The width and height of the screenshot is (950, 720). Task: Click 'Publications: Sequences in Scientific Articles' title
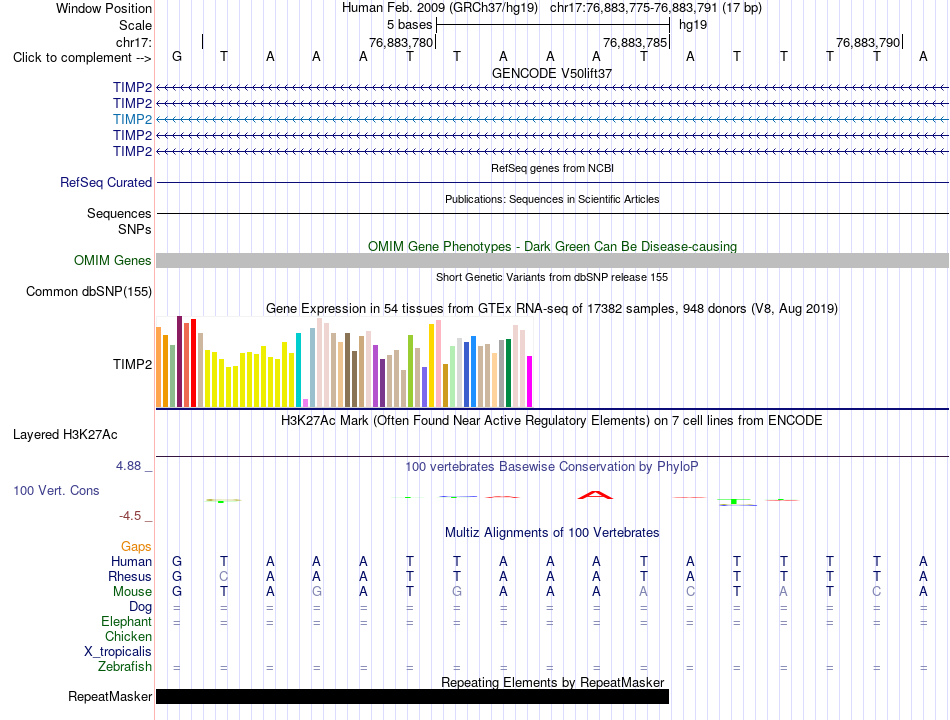pos(552,199)
